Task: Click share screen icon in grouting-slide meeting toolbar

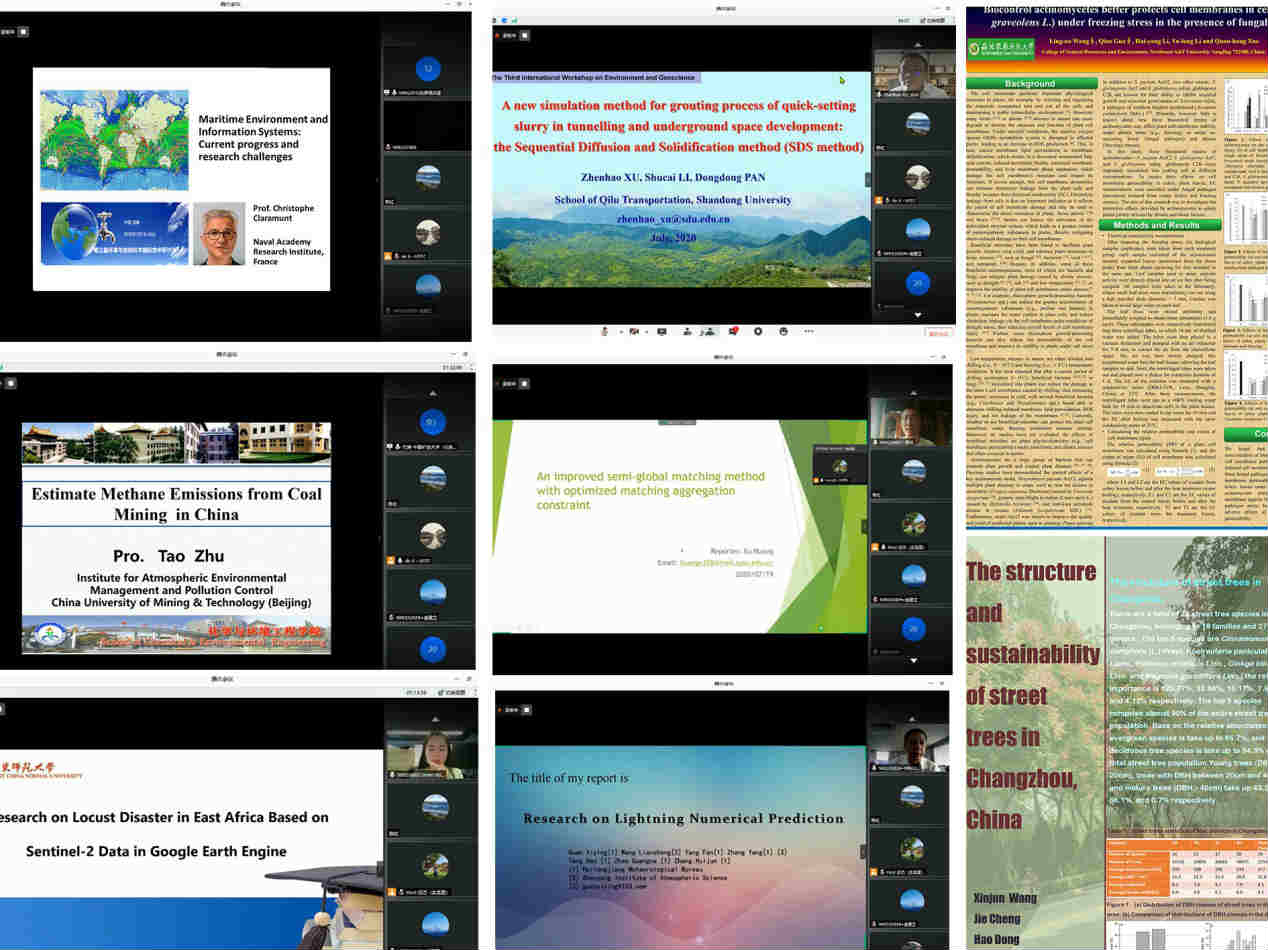Action: pyautogui.click(x=661, y=331)
